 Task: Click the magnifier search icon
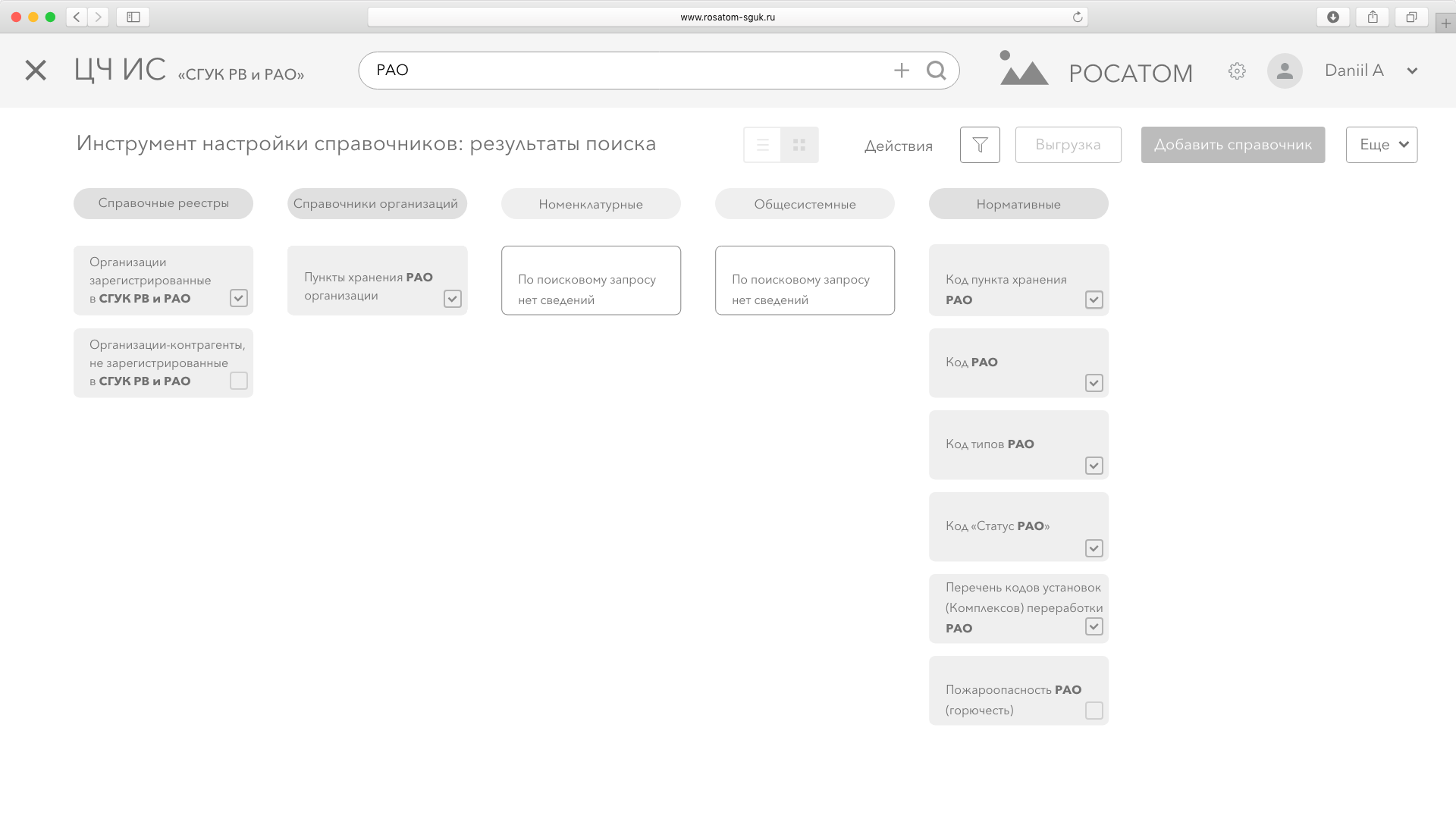click(937, 71)
